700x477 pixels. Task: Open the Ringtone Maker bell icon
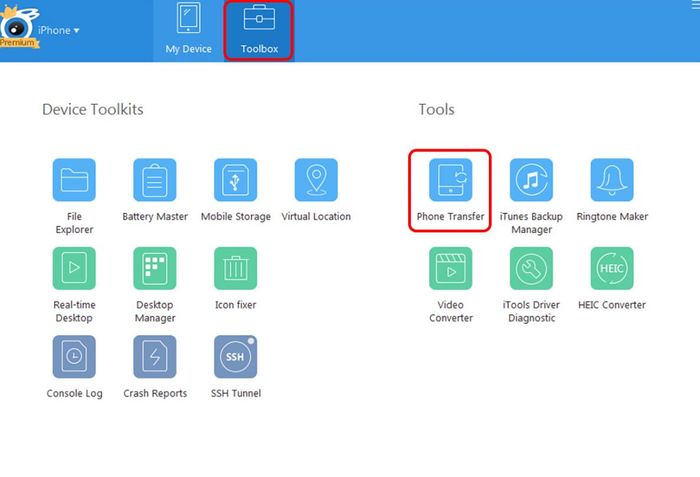coord(612,180)
